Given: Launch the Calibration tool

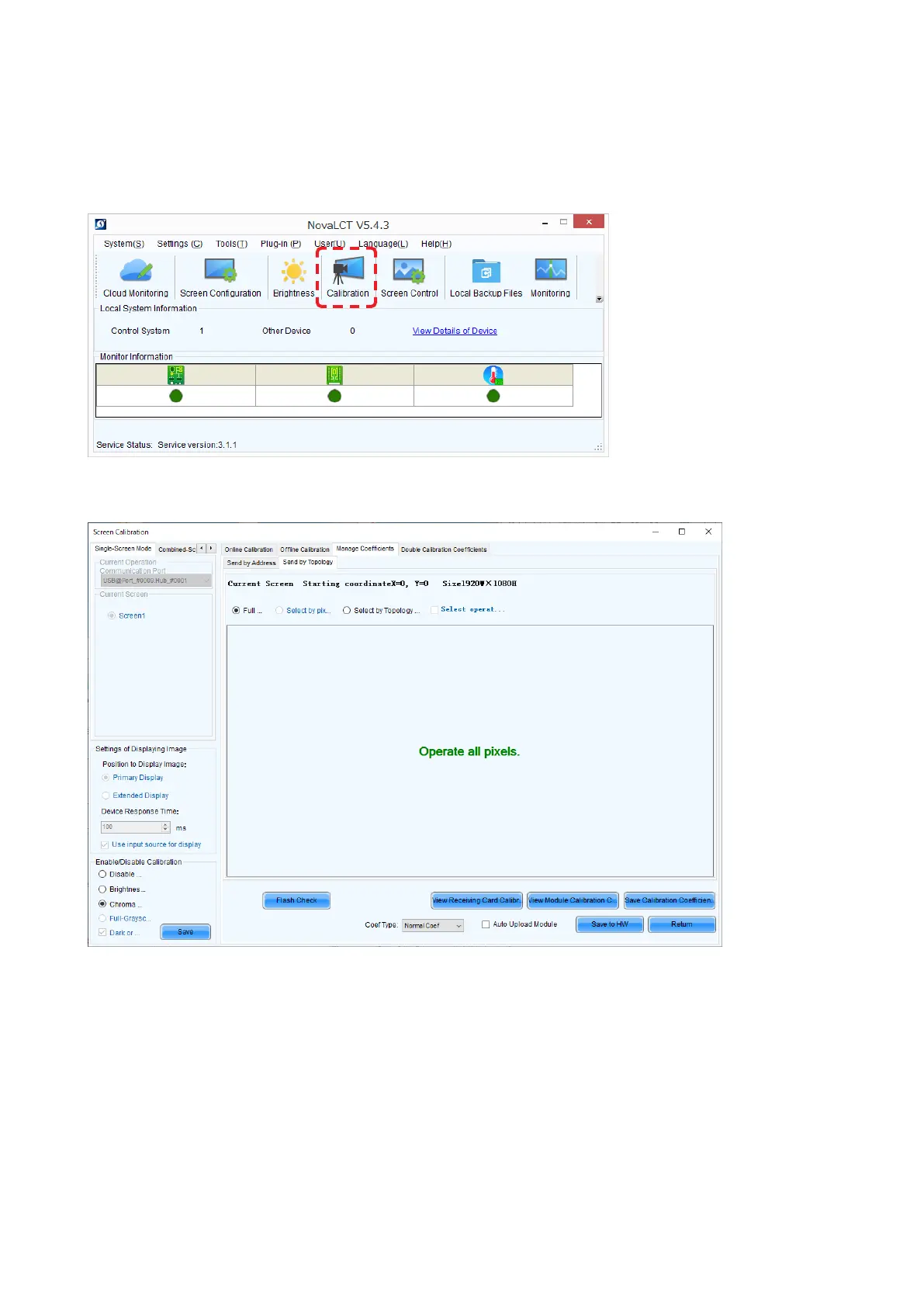Looking at the screenshot, I should [x=347, y=272].
